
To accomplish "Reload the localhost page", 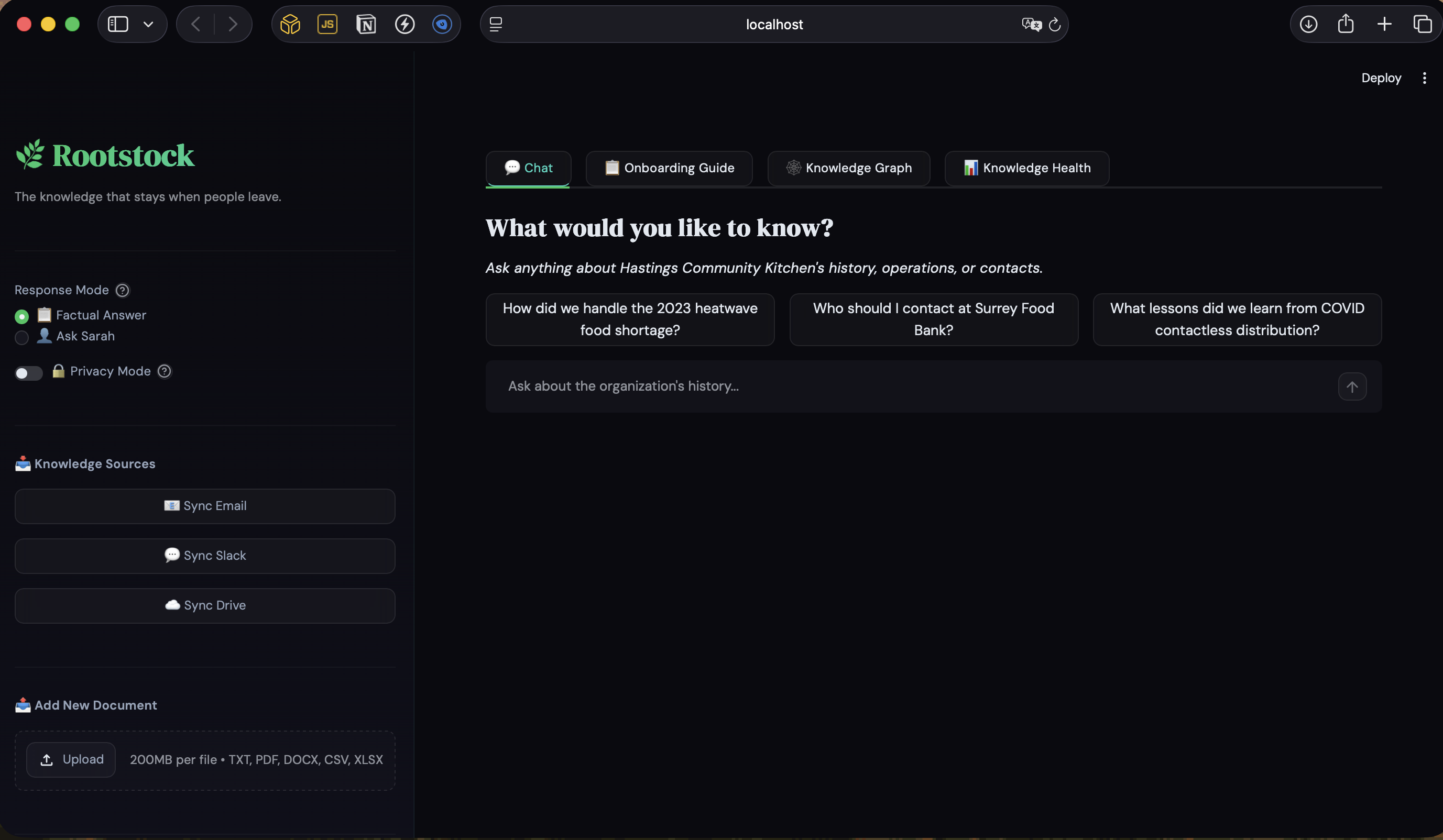I will coord(1054,25).
